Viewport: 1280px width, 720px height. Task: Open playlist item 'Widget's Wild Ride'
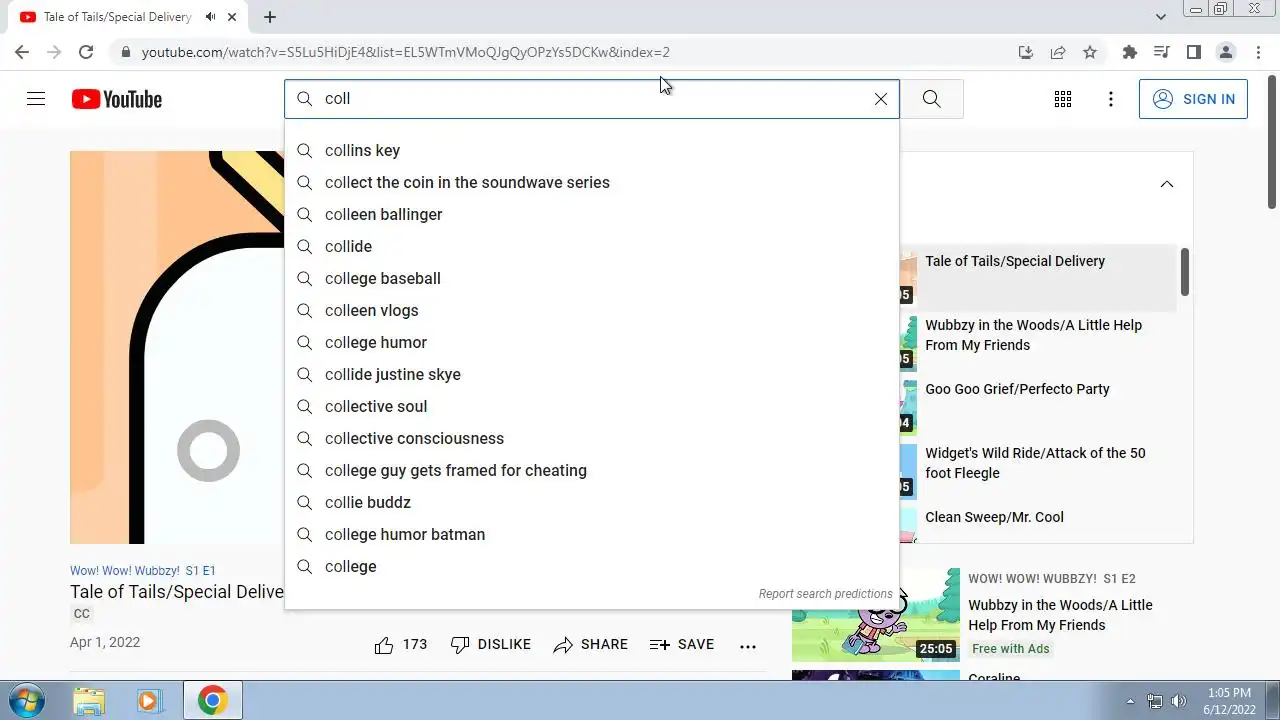(1035, 463)
